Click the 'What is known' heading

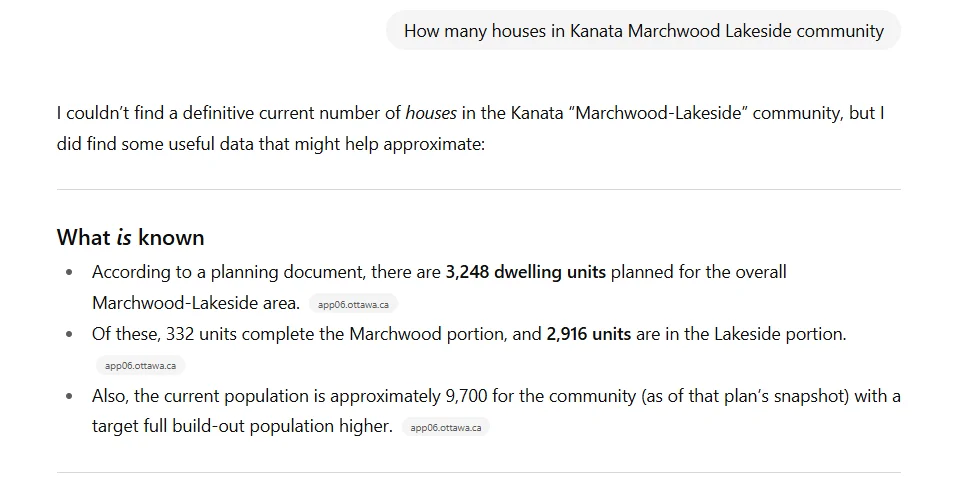coord(131,237)
